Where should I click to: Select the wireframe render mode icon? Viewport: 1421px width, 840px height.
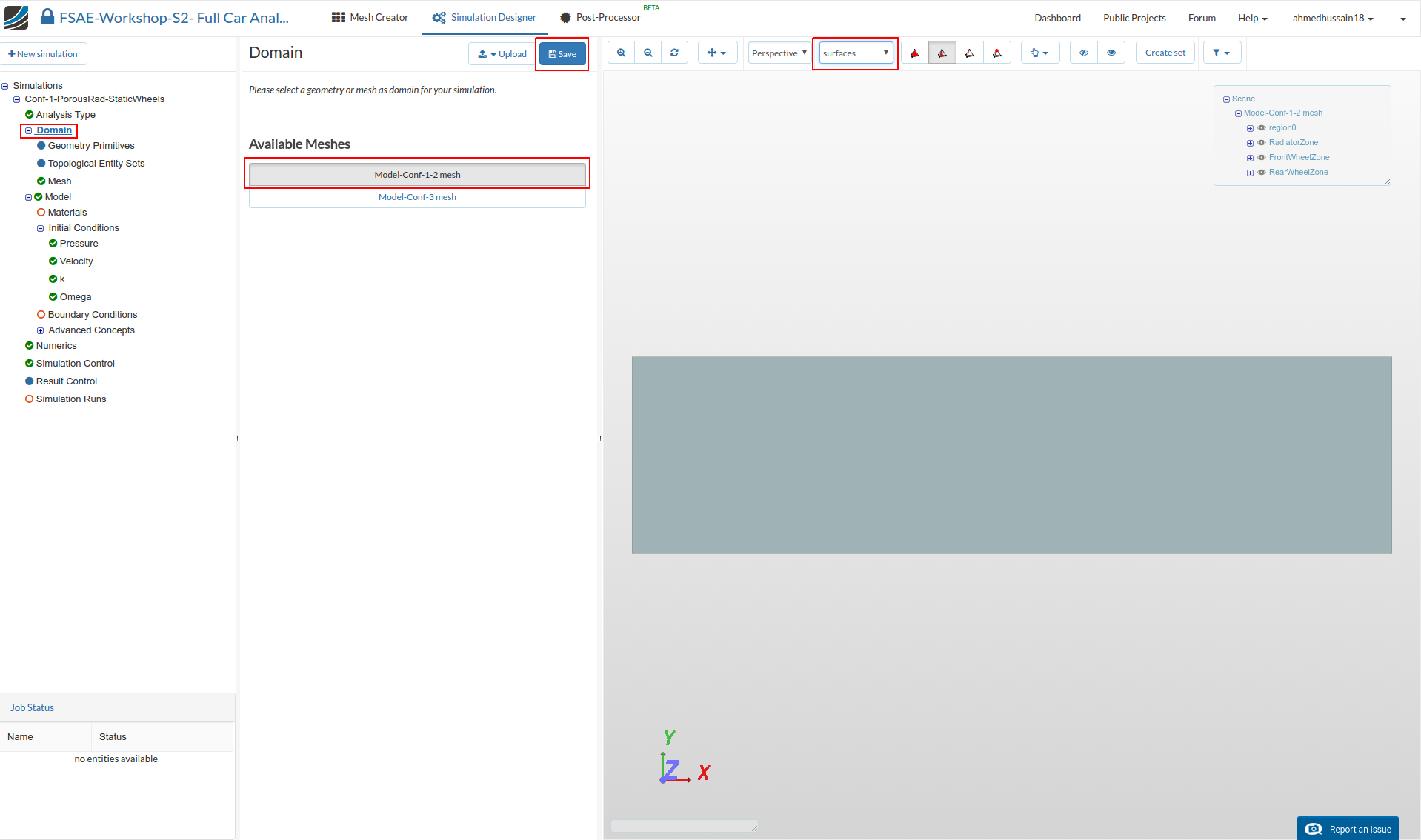coord(970,53)
